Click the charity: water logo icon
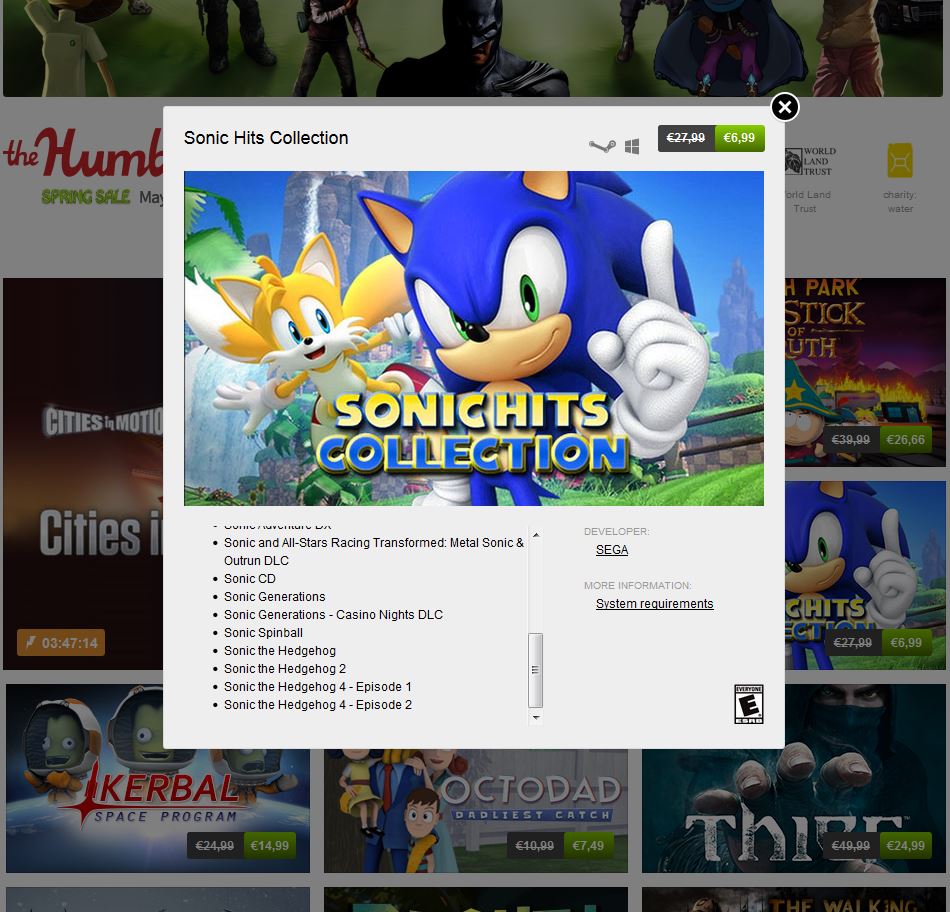 900,160
